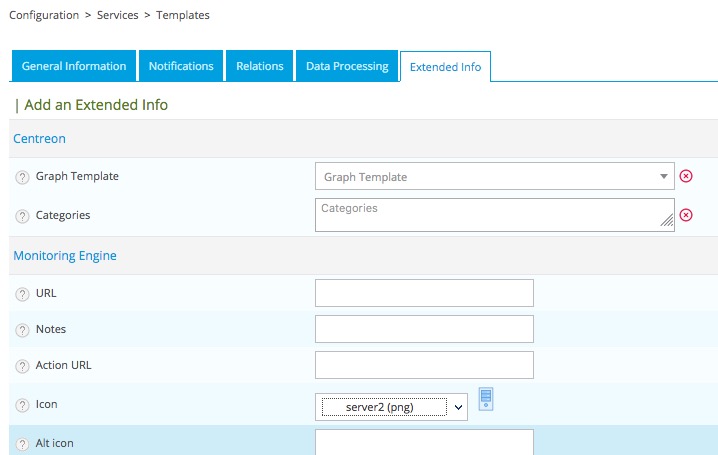This screenshot has height=455, width=718.
Task: Click help icon next to URL field
Action: tap(22, 294)
